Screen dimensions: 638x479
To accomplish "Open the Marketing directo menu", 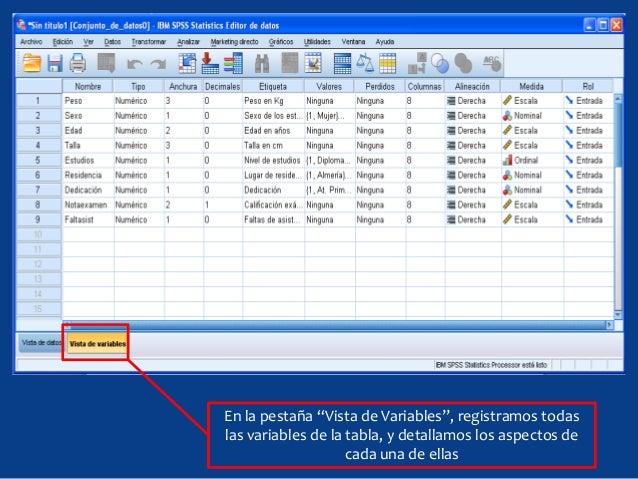I will tap(234, 42).
